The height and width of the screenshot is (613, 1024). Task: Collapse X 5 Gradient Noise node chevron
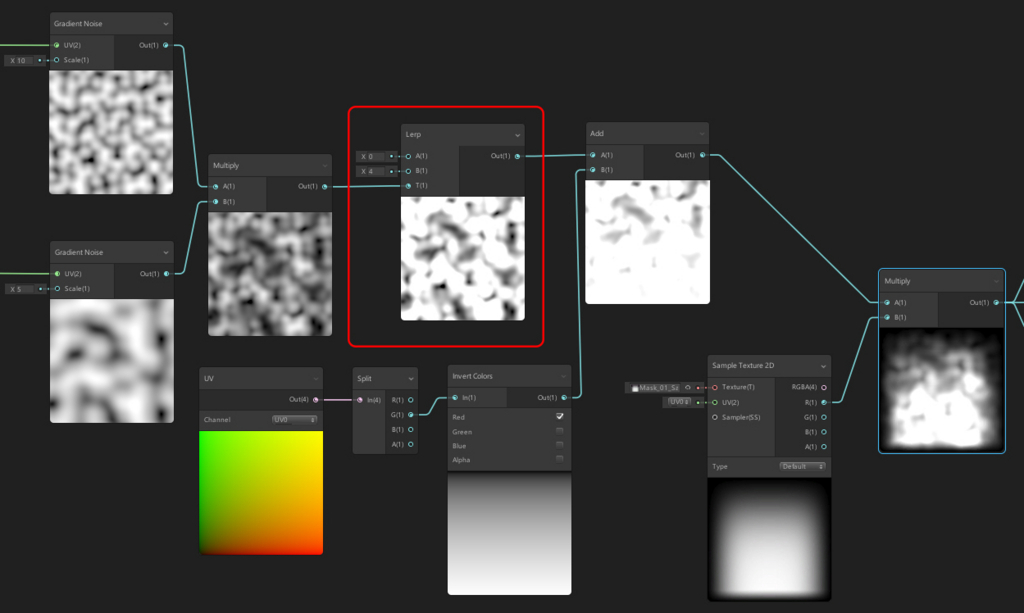[166, 253]
